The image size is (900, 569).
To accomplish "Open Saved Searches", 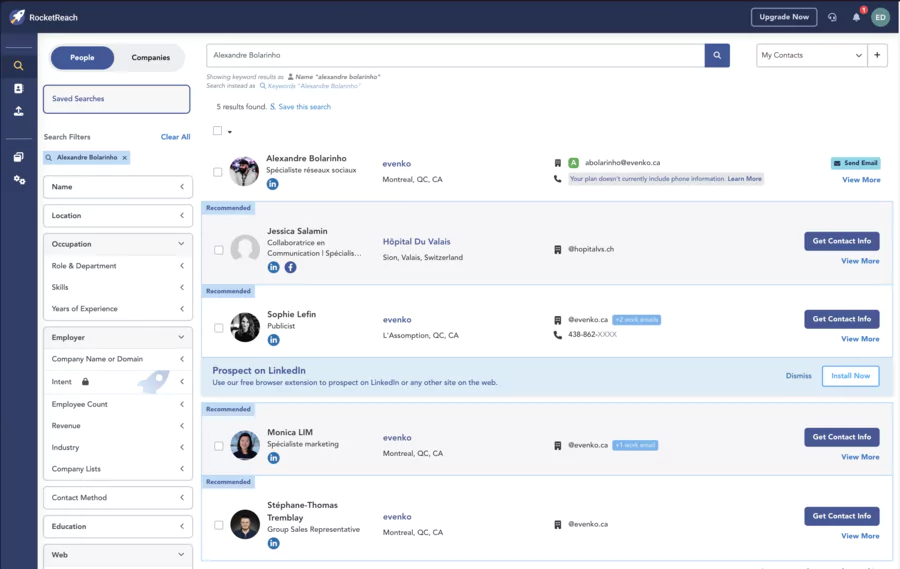I will (117, 99).
